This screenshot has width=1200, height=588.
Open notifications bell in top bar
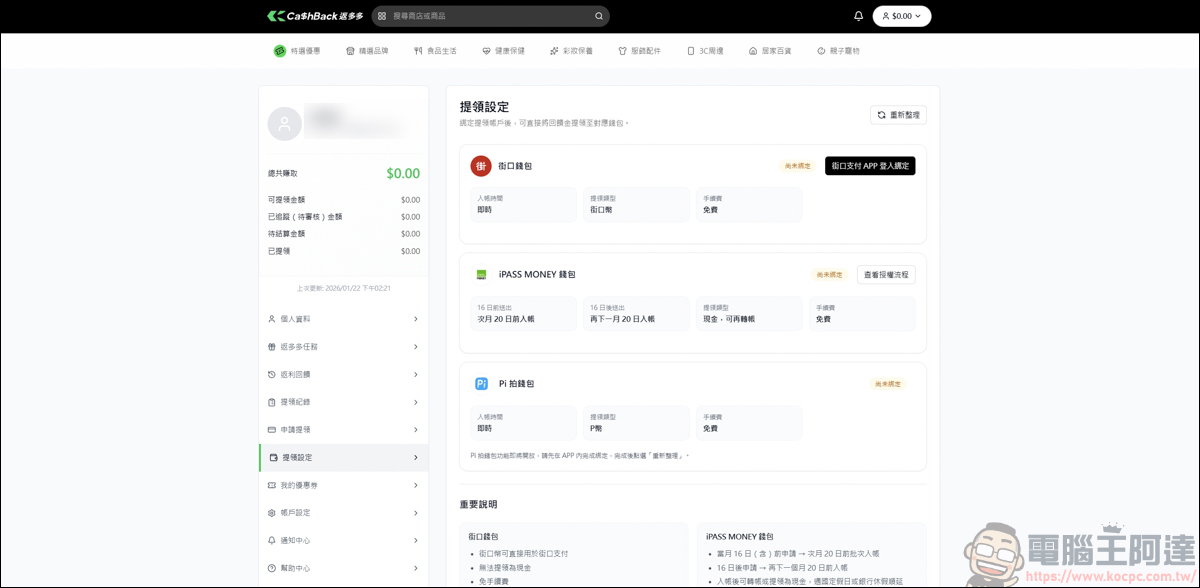[858, 16]
